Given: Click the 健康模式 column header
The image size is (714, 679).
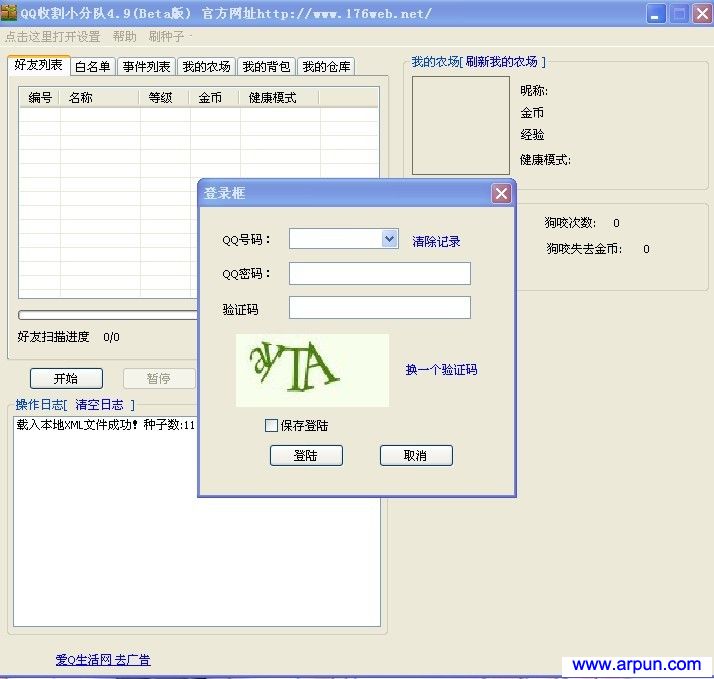Looking at the screenshot, I should point(280,97).
